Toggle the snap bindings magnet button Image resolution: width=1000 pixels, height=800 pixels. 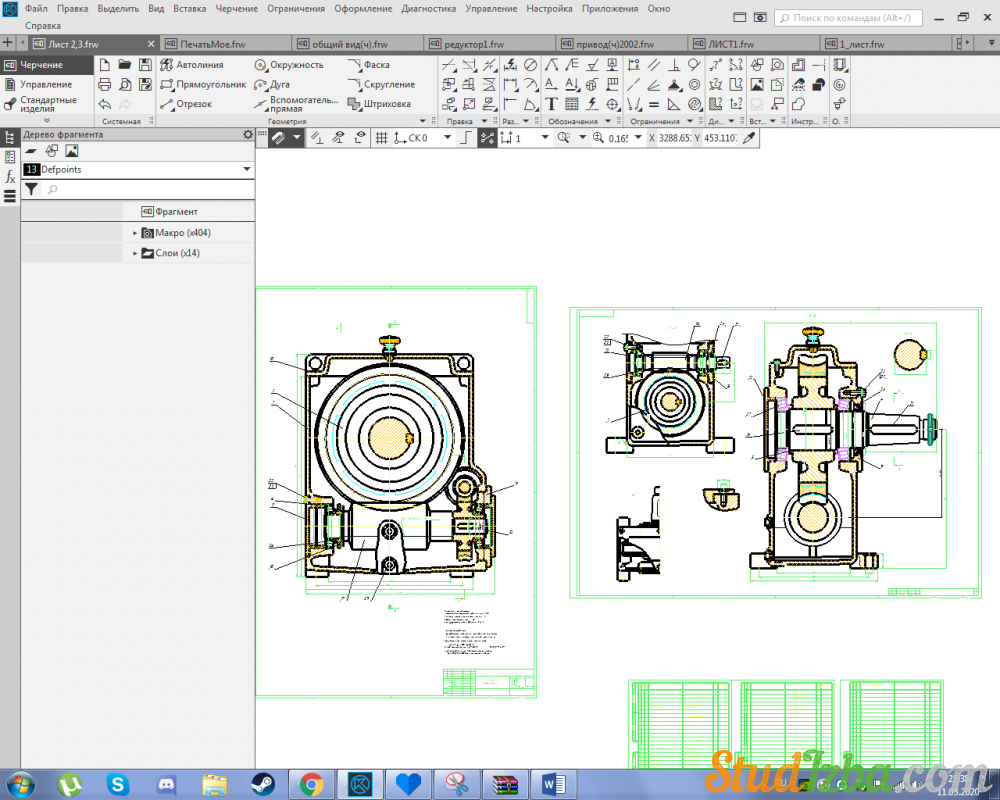click(279, 138)
